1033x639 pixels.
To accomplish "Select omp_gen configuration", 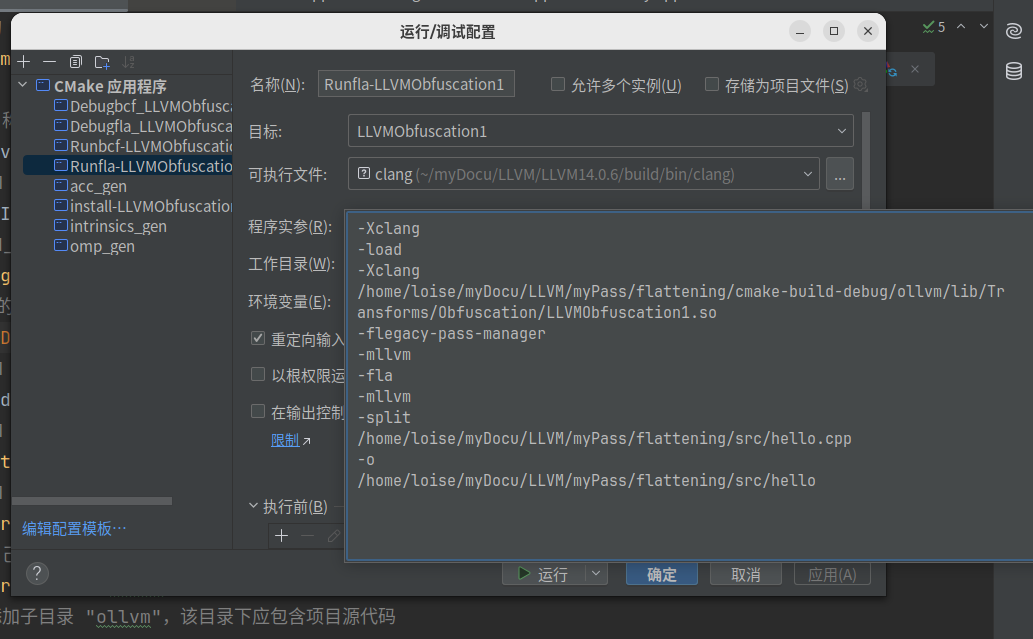I will click(94, 246).
